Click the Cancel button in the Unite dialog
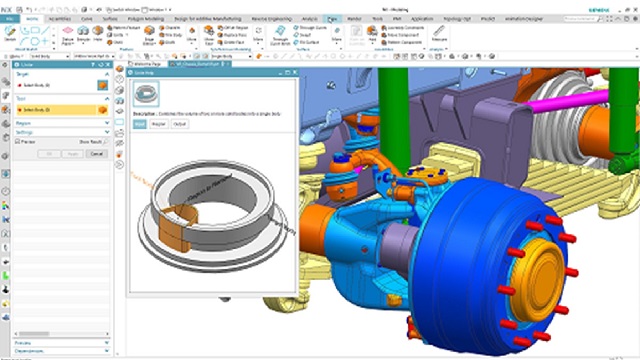The image size is (640, 360). click(x=97, y=154)
